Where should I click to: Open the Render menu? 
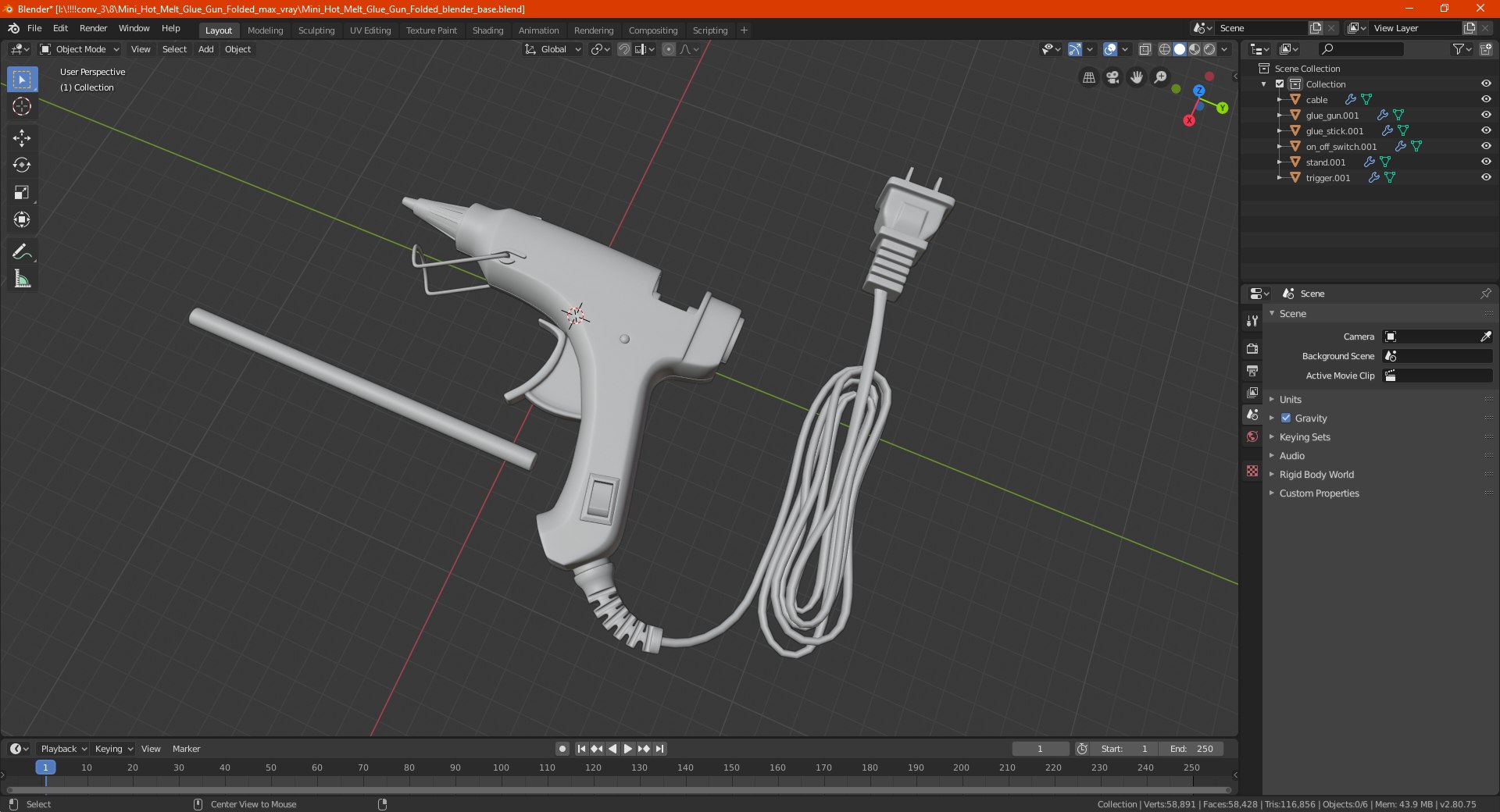pyautogui.click(x=93, y=28)
